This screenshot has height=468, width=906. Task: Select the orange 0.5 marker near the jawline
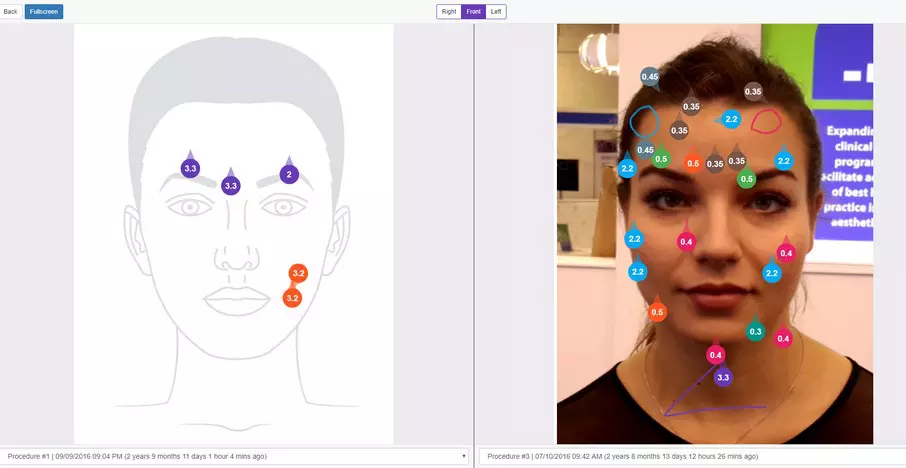[657, 313]
